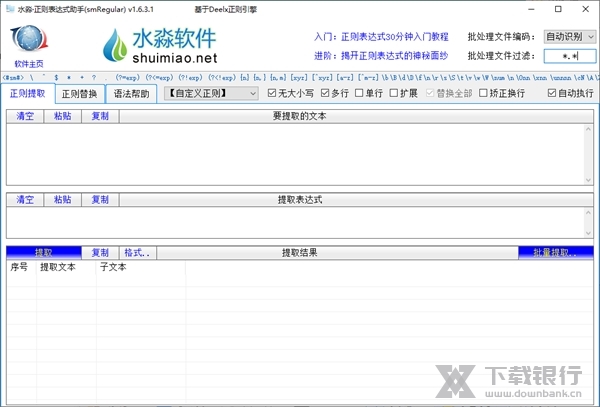The width and height of the screenshot is (600, 407).
Task: Click the 格式.. button in results bar
Action: [136, 252]
